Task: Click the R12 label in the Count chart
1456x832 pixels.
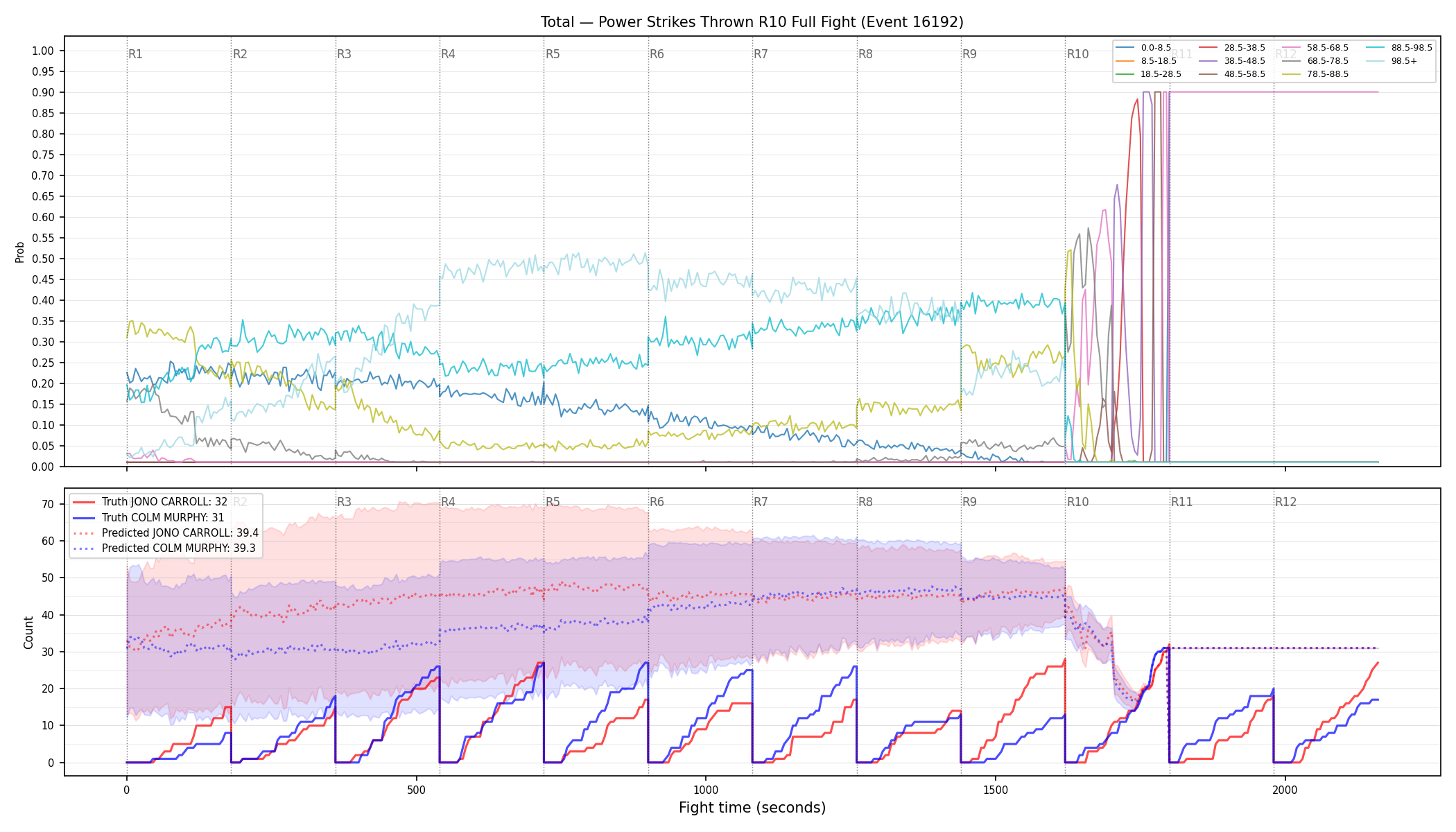Action: coord(1286,502)
